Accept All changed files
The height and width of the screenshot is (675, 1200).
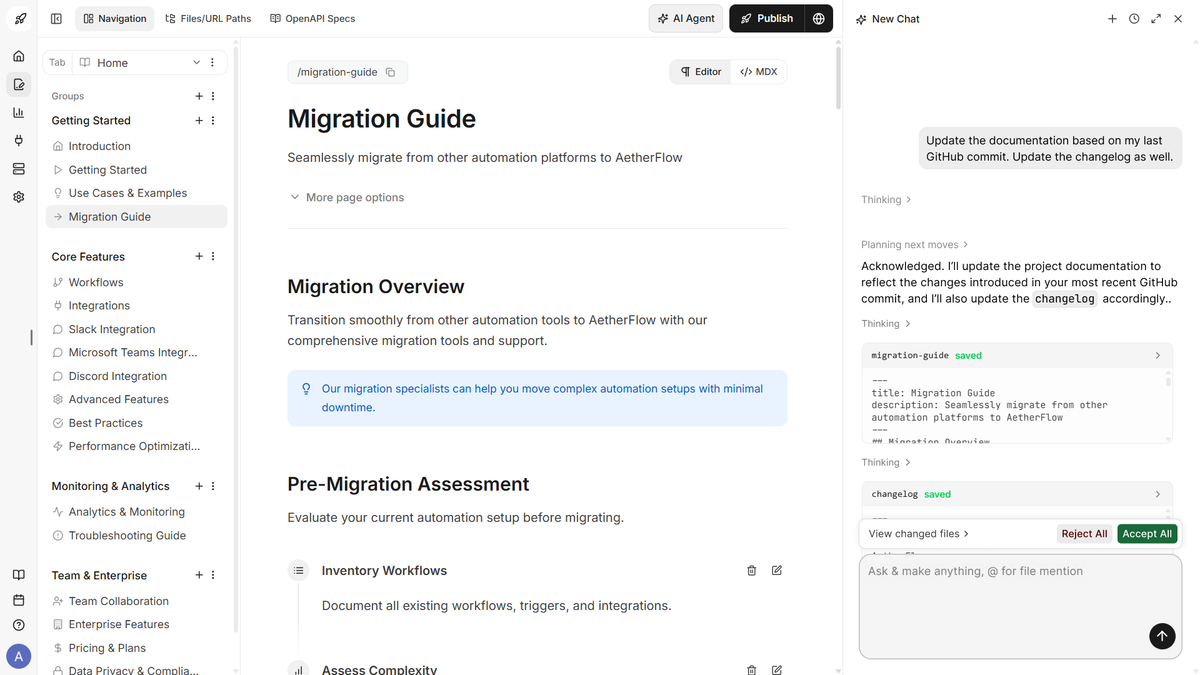click(1146, 533)
